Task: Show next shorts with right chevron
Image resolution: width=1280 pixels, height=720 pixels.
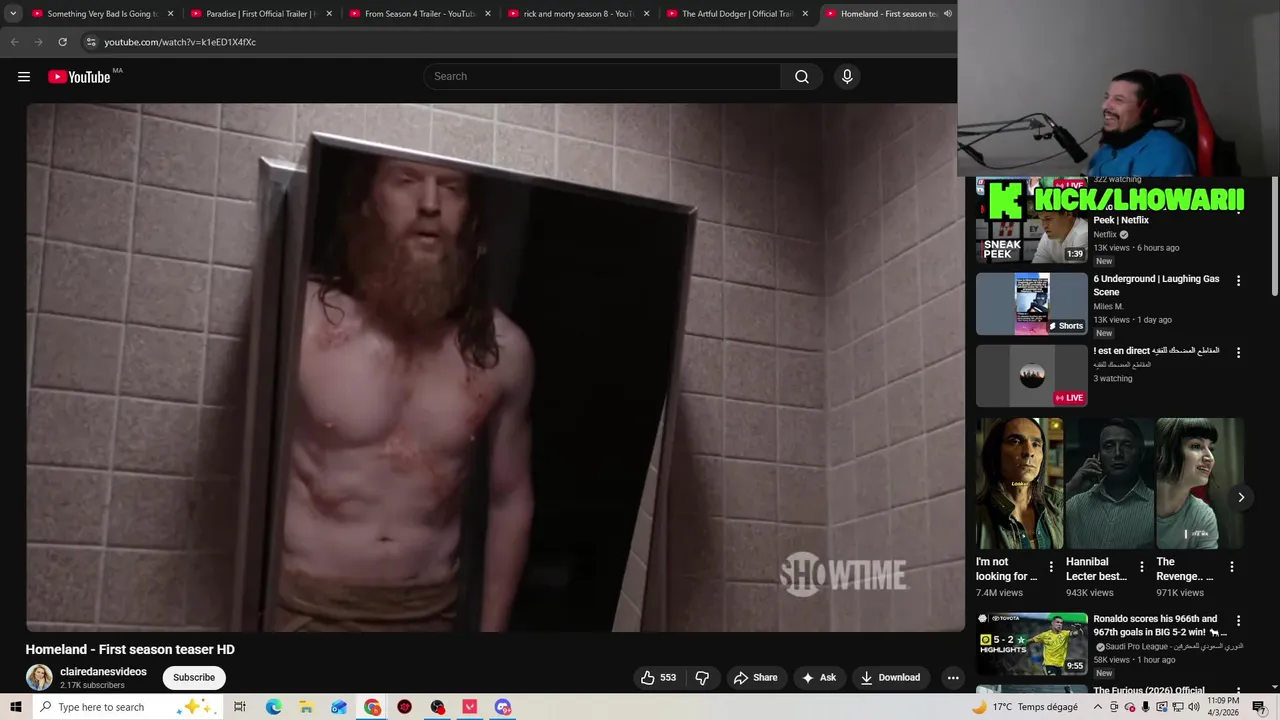Action: (x=1241, y=497)
